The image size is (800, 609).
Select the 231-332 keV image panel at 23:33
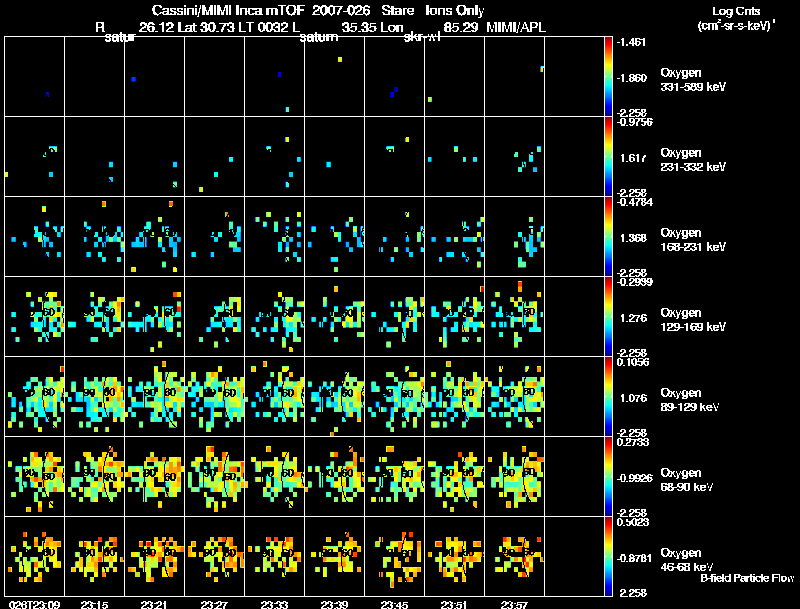click(275, 157)
